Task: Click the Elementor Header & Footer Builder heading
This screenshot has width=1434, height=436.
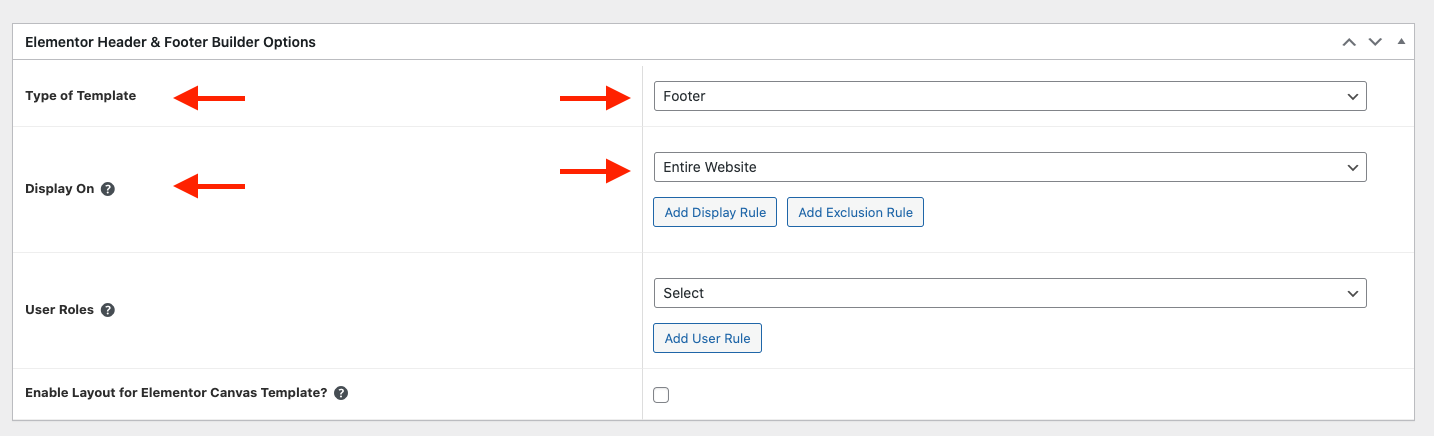Action: click(x=170, y=42)
